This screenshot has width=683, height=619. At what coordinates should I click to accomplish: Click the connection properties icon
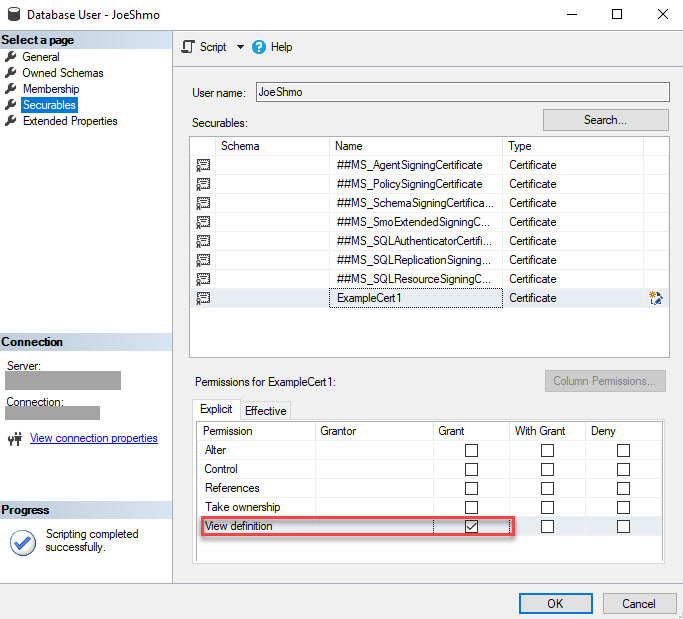pos(15,438)
